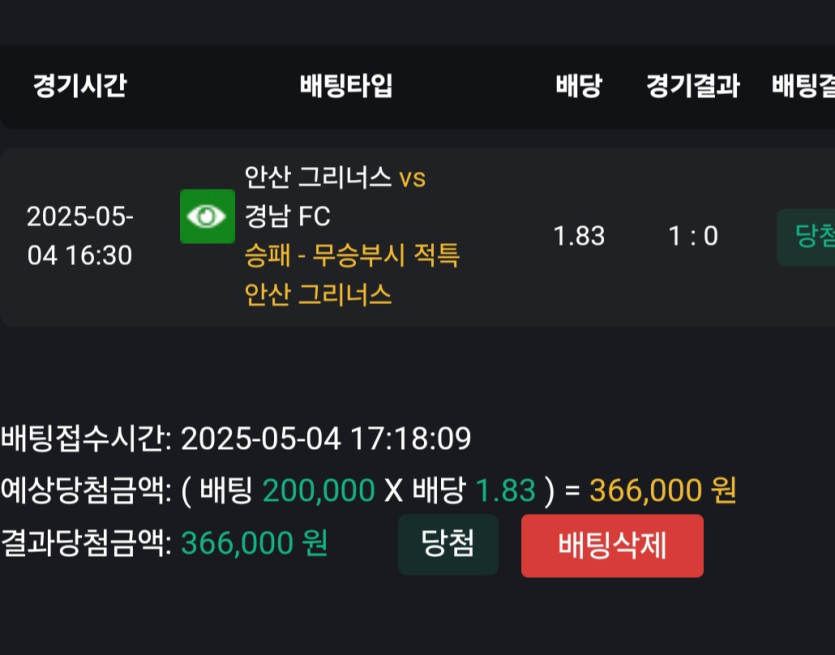Click the red 배팅삭제 button
The width and height of the screenshot is (835, 655).
click(612, 545)
